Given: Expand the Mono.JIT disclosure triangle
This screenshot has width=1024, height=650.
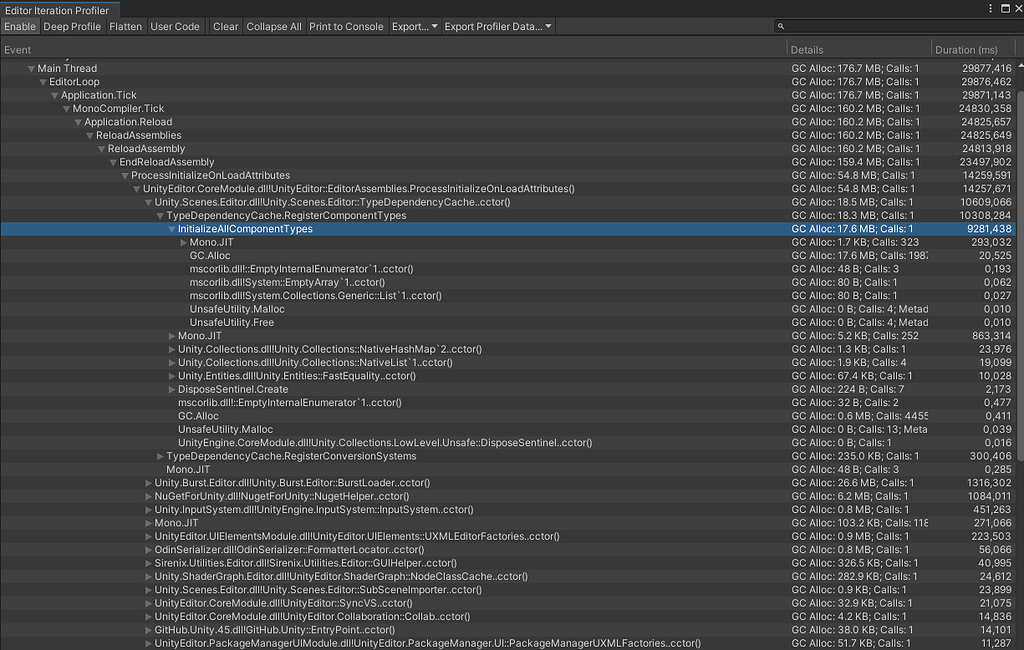Looking at the screenshot, I should coord(184,241).
